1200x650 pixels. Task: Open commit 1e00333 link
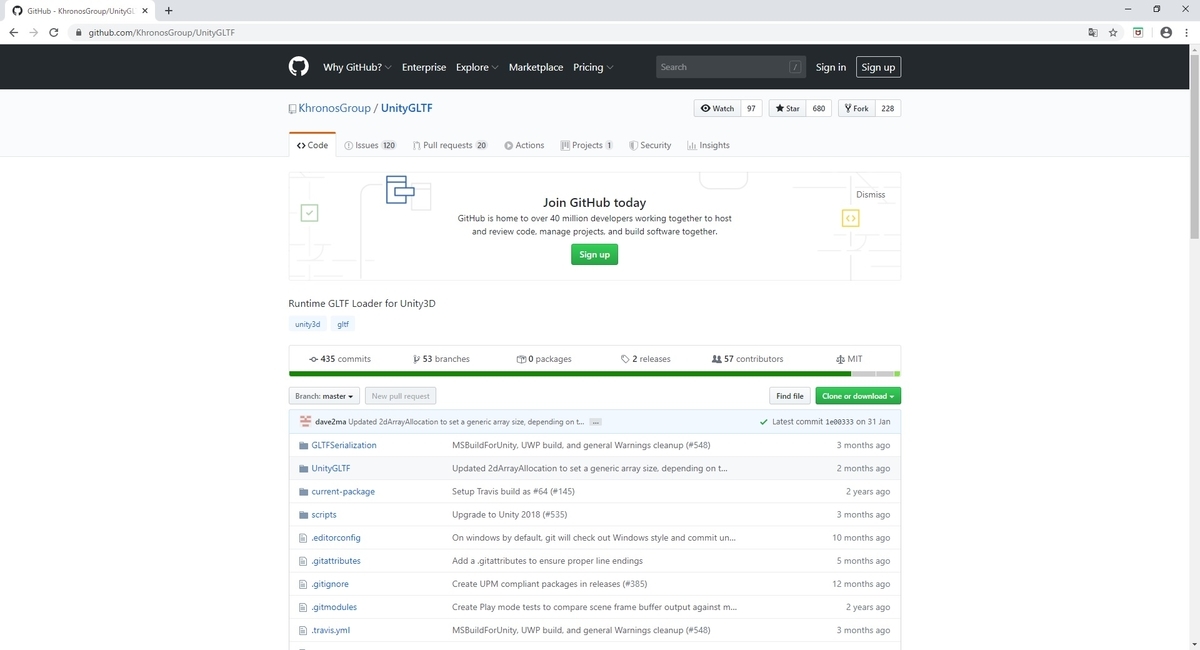tap(840, 422)
